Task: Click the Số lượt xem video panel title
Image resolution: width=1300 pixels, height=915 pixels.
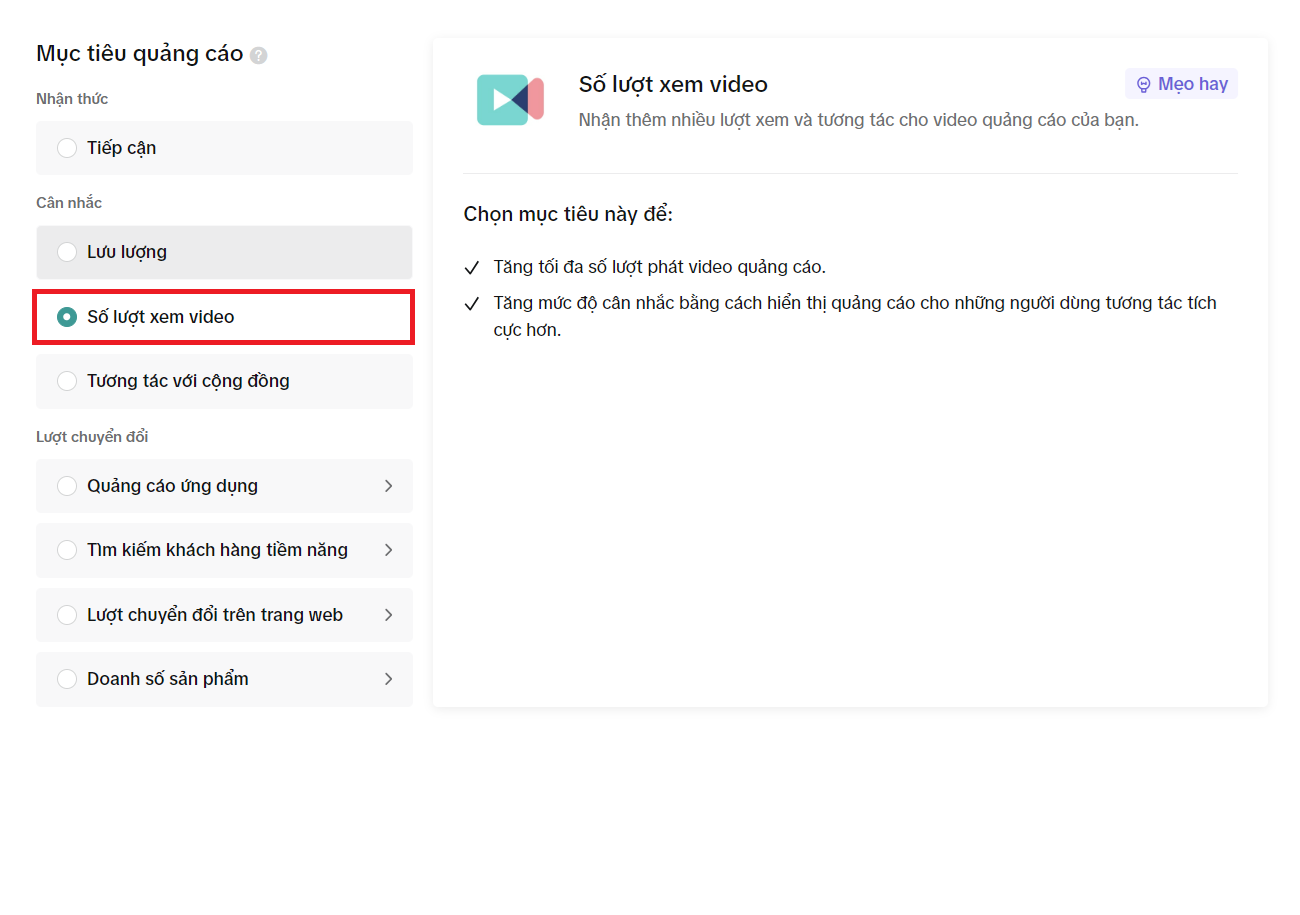Action: [x=673, y=84]
